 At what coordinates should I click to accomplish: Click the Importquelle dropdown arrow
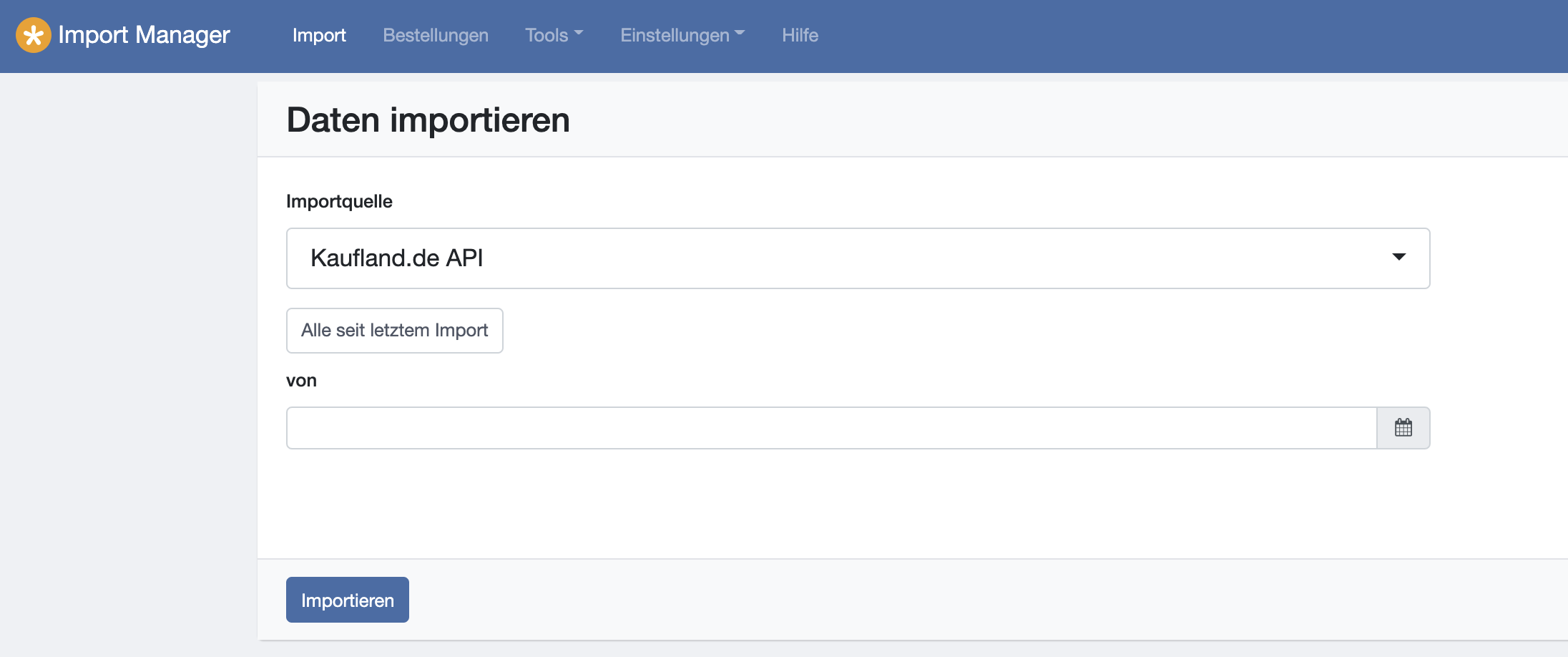[1399, 257]
